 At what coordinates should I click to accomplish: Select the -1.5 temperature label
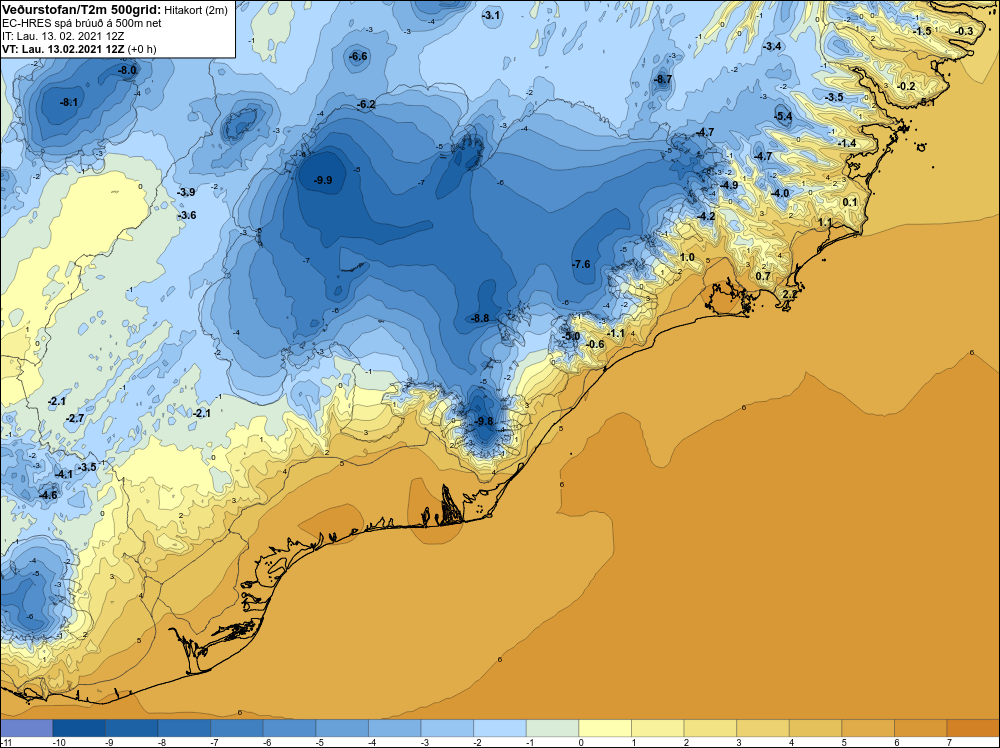922,31
